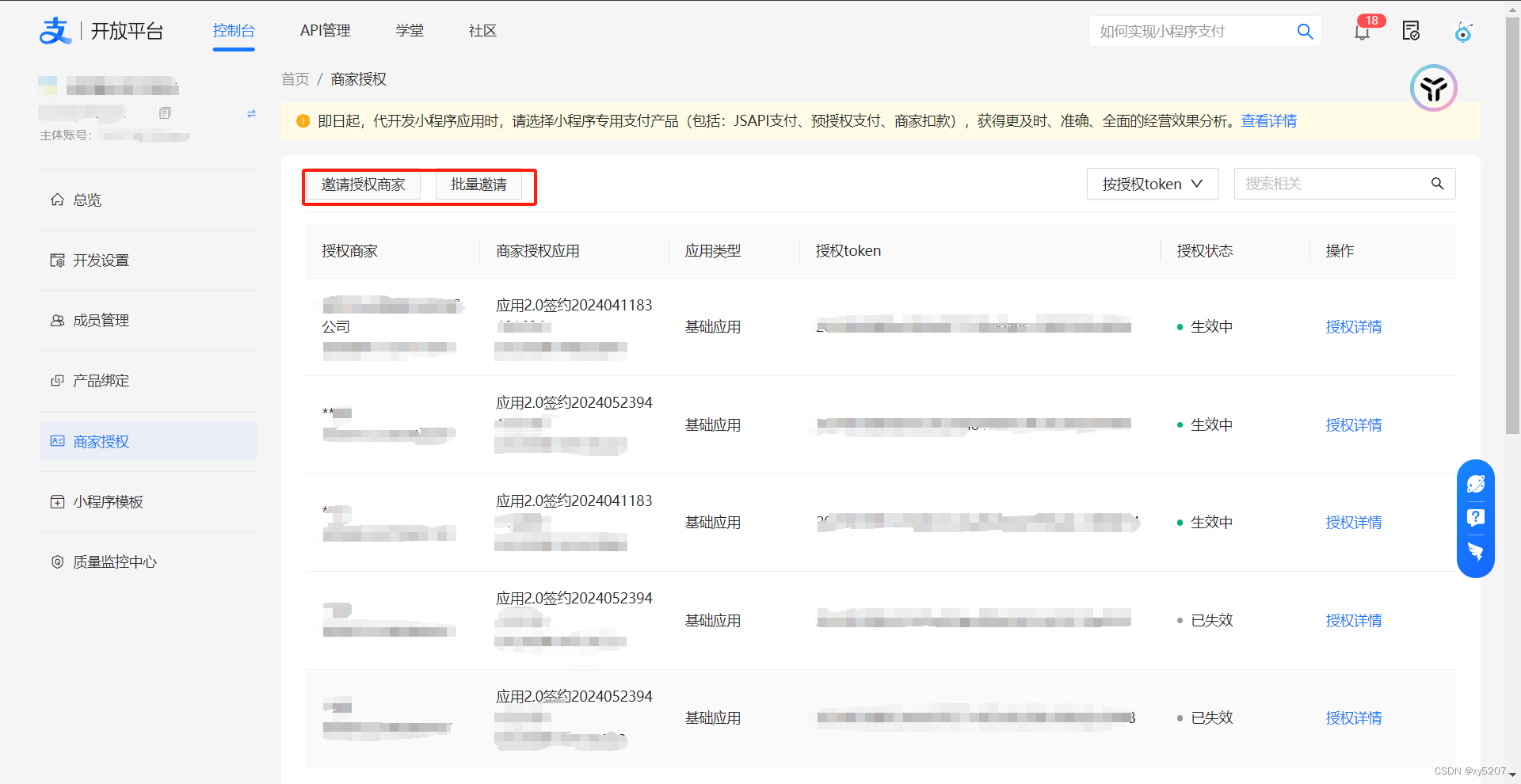The image size is (1521, 784).
Task: Click the 操作 column header
Action: point(1340,251)
